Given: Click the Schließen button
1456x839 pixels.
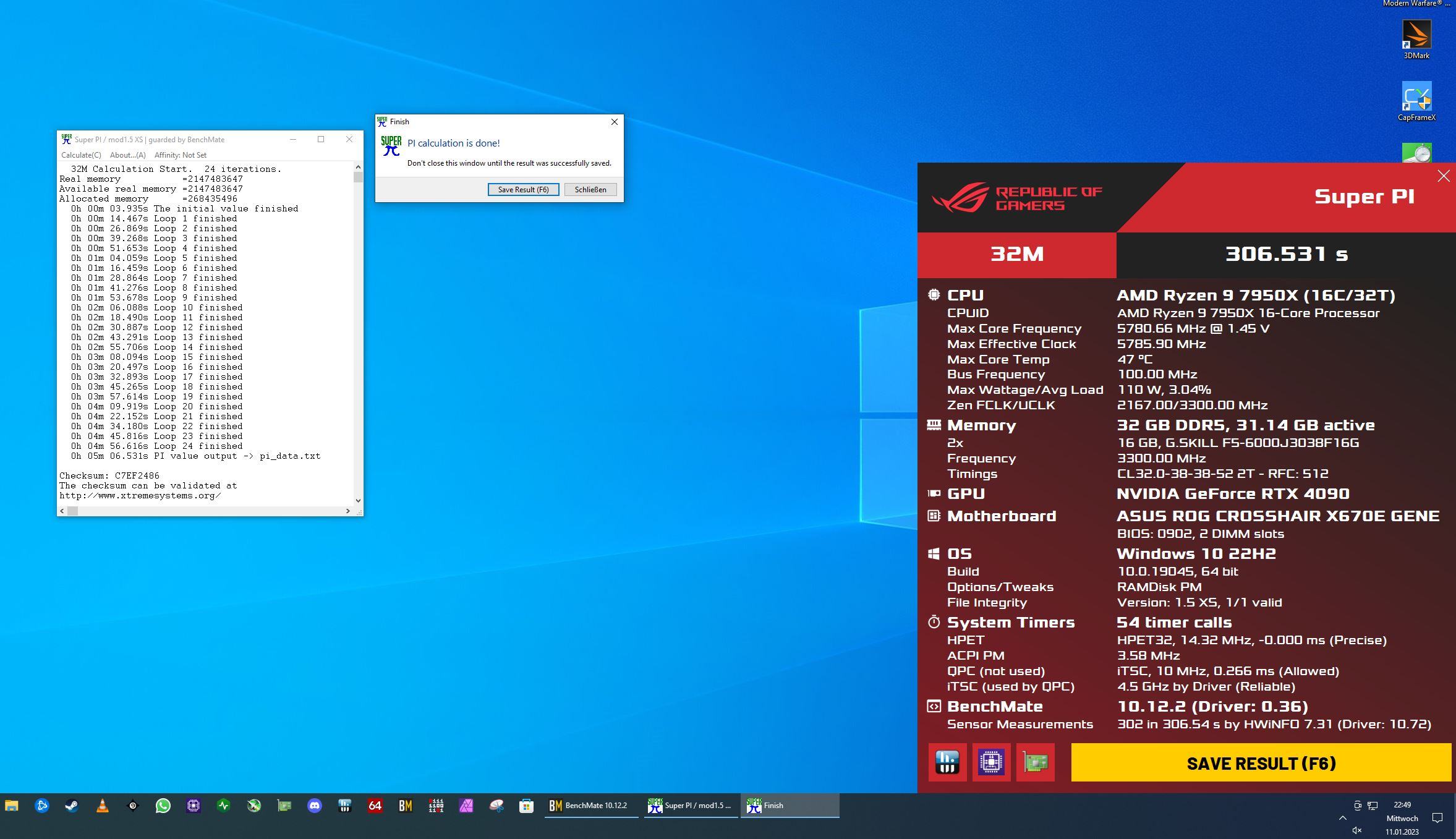Looking at the screenshot, I should point(590,190).
